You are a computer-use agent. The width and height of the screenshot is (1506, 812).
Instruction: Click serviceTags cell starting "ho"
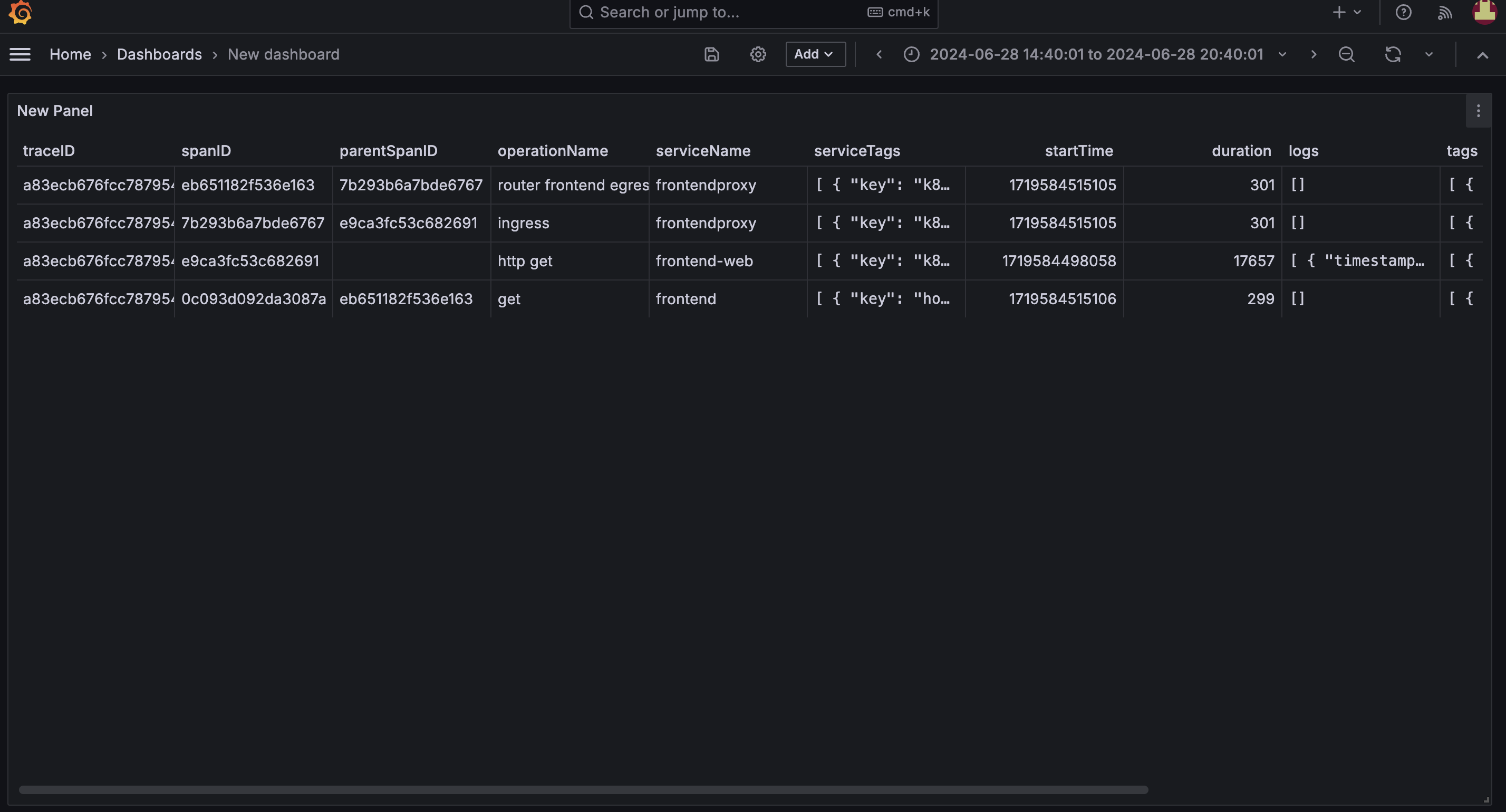tap(886, 299)
